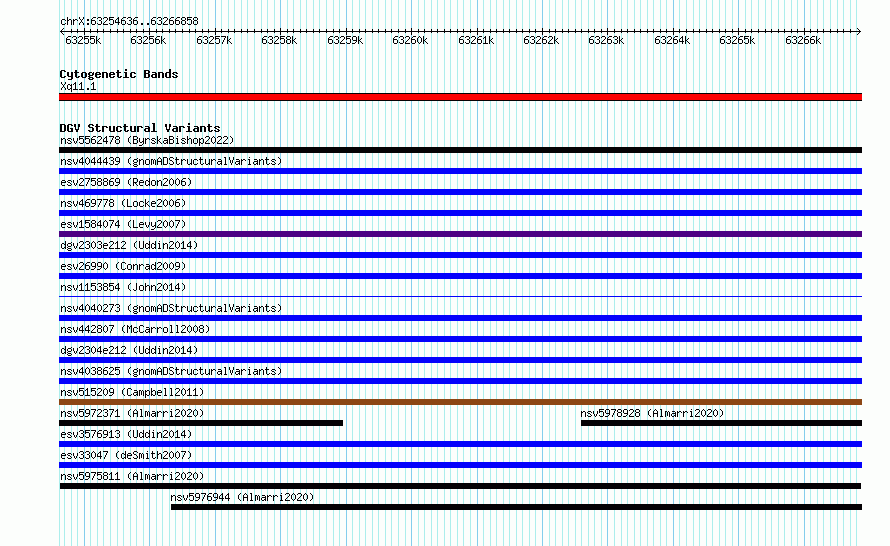Screen dimensions: 890x546
Task: Select the blue nsv4044439 variant bar
Action: [x=460, y=171]
